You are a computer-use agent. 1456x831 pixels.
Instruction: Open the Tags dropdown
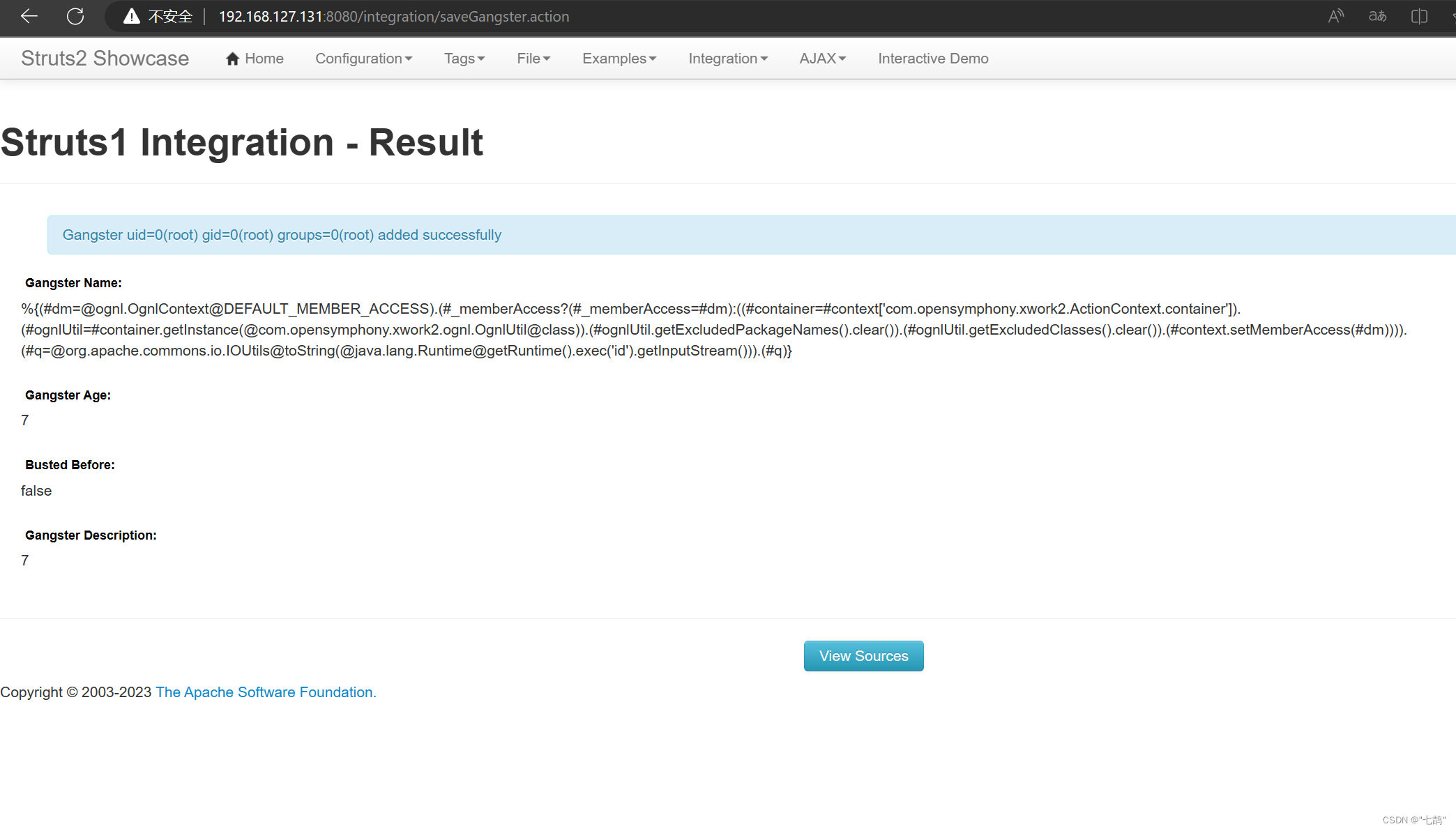click(x=464, y=59)
